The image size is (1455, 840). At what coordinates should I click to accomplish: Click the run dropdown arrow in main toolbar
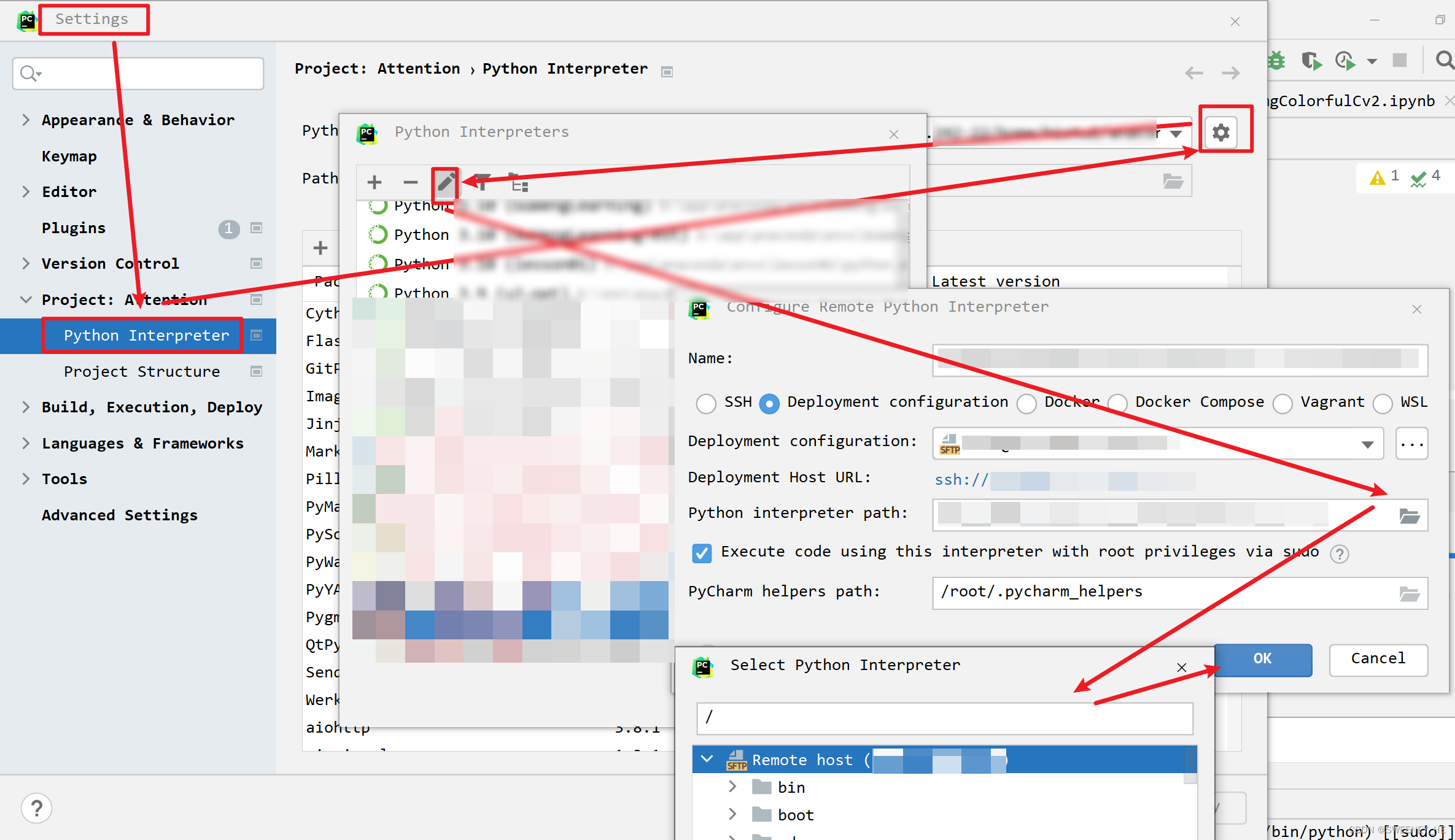pyautogui.click(x=1372, y=61)
